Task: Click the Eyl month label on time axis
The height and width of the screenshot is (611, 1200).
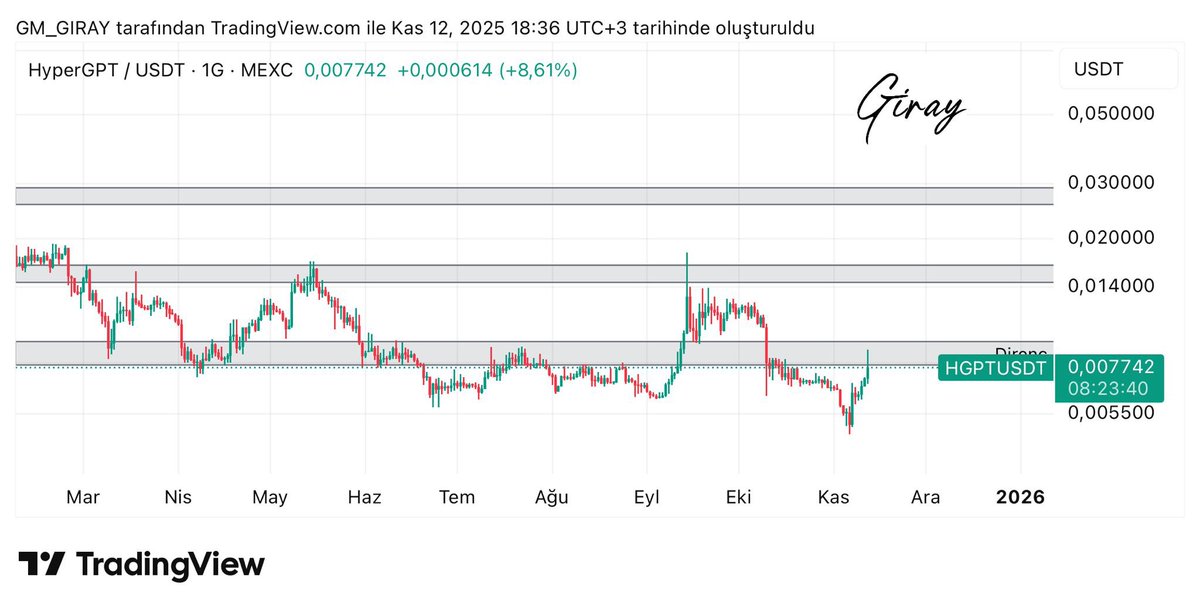Action: coord(646,497)
